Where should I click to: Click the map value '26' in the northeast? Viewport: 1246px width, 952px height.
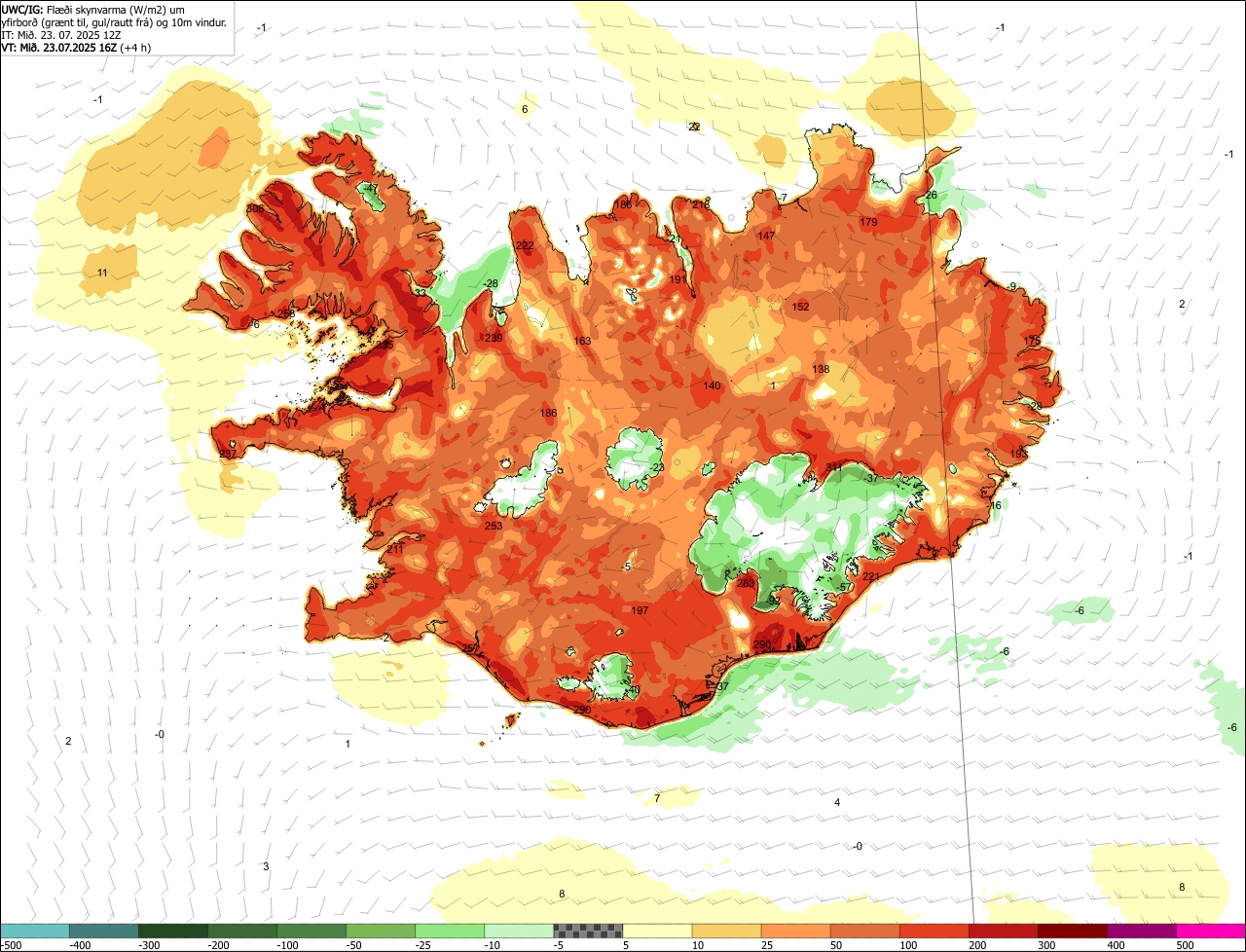931,195
